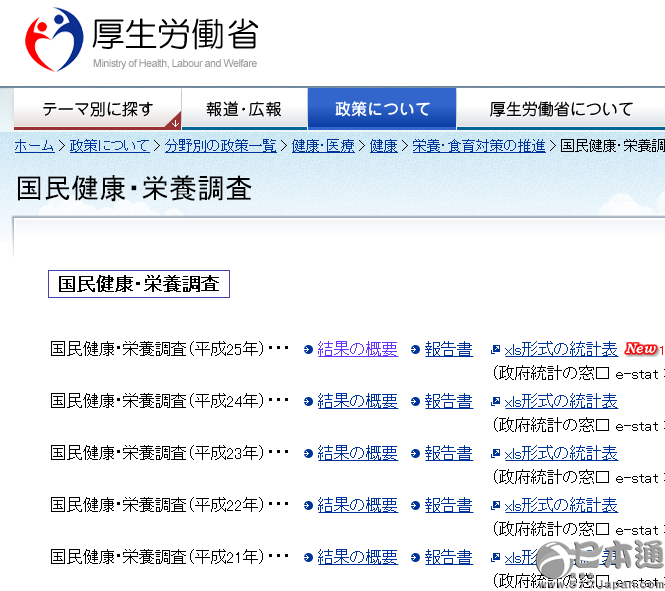Click the 健康・医療 breadcrumb link
665x591 pixels.
[x=323, y=146]
